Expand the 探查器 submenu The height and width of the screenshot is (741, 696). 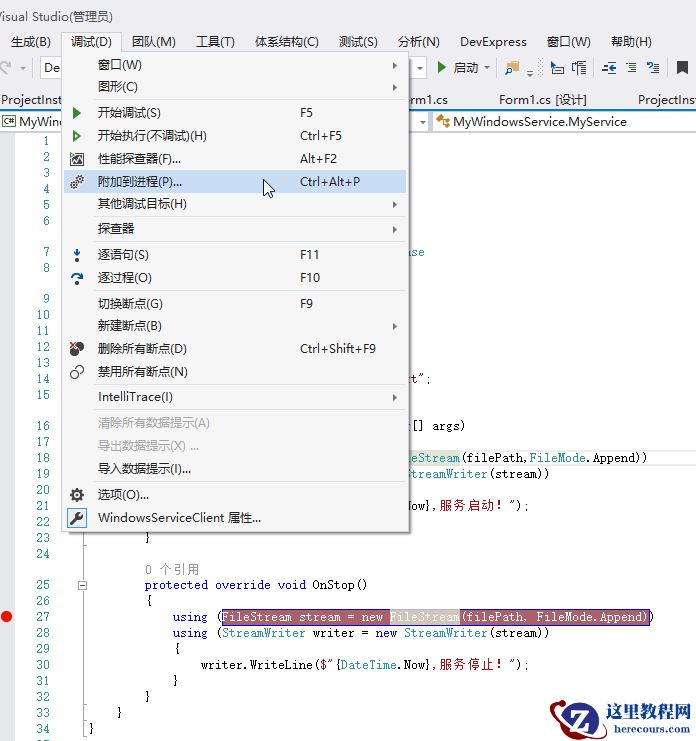coord(395,229)
